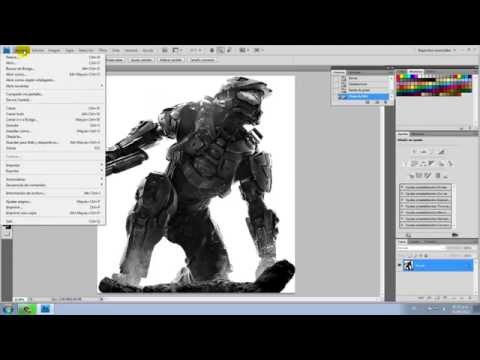Image resolution: width=480 pixels, height=360 pixels.
Task: Pick the yellow swatch in top row
Action: point(402,76)
